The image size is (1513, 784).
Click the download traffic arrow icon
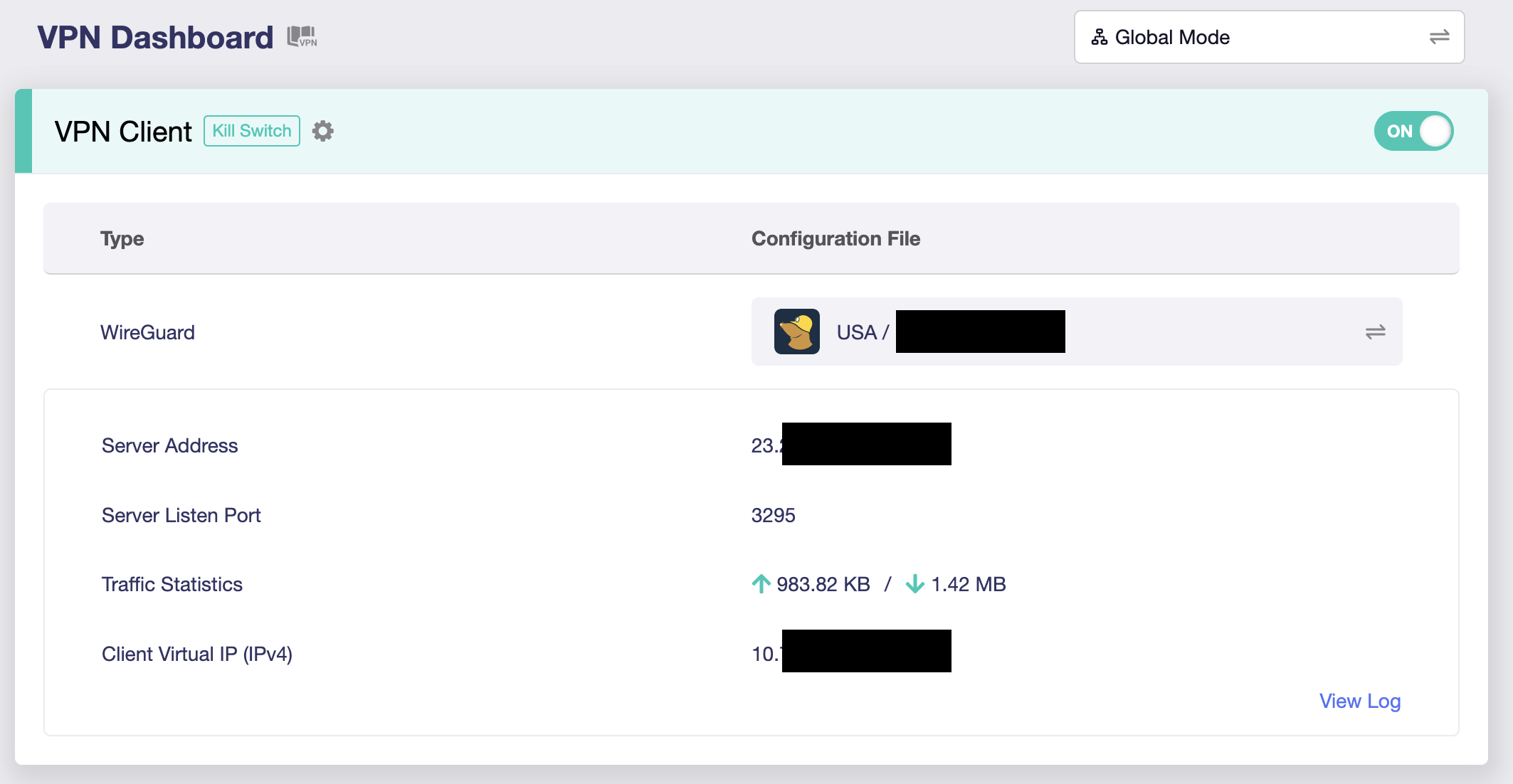tap(914, 584)
